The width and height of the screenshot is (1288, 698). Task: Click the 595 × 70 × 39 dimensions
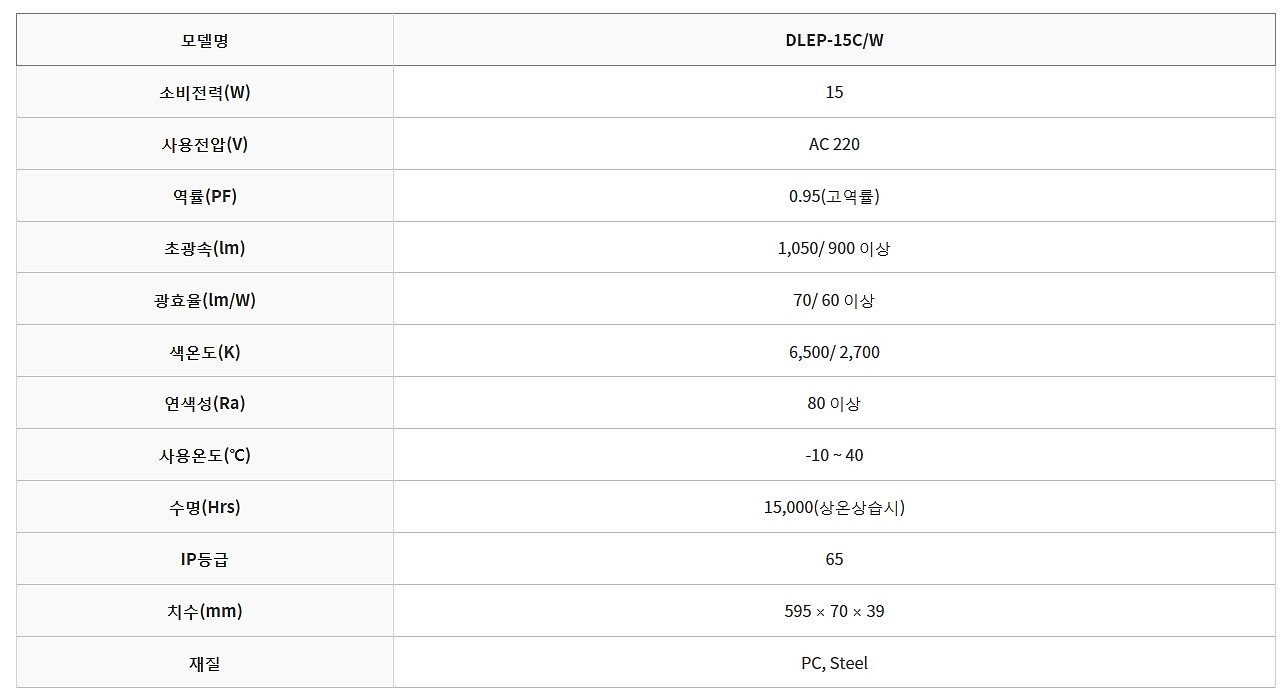(834, 612)
